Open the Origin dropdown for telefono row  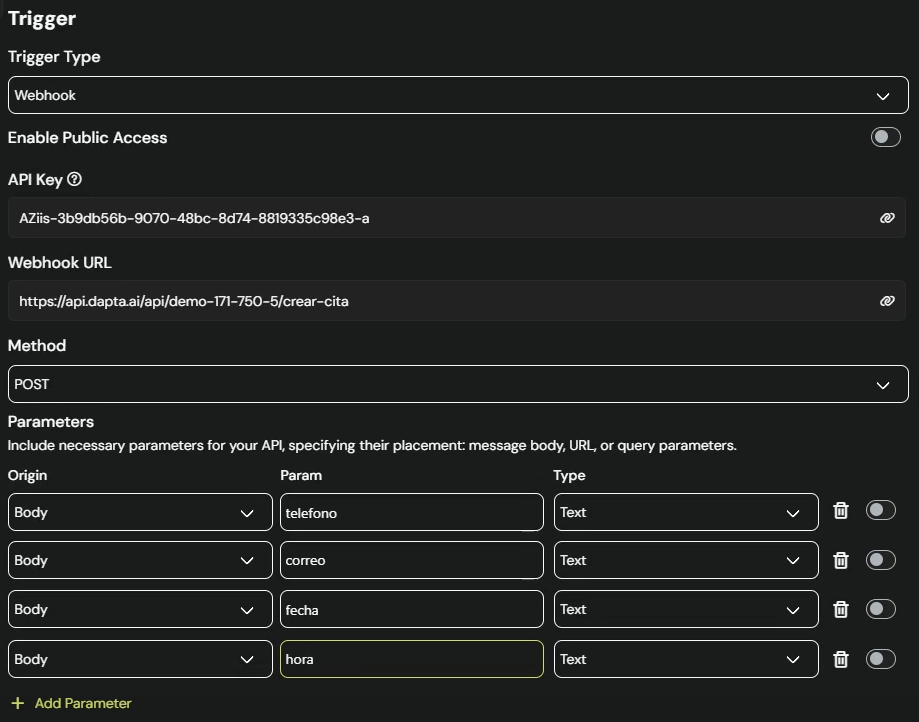click(x=140, y=512)
